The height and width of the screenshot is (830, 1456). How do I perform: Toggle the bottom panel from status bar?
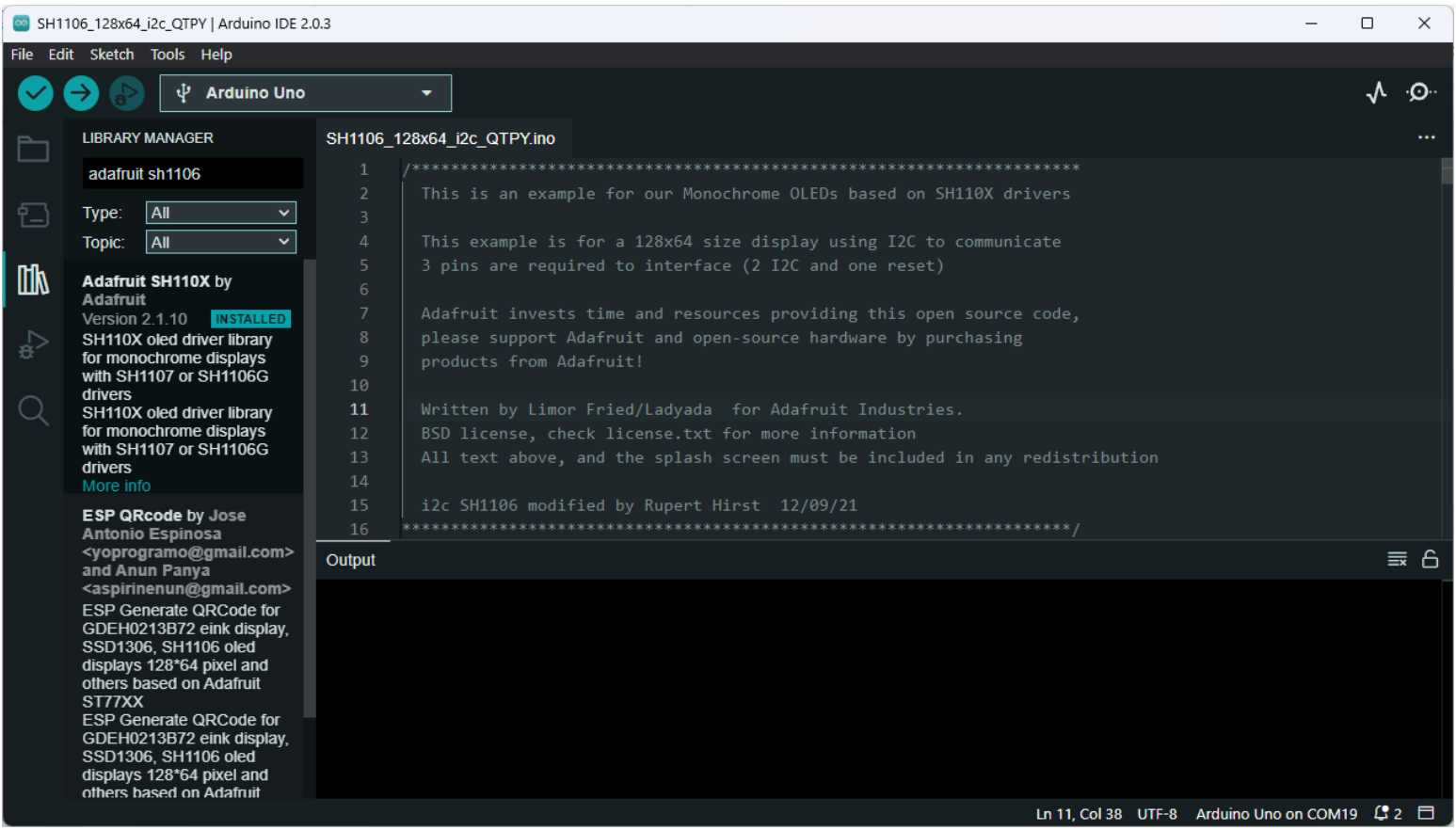(x=1426, y=814)
